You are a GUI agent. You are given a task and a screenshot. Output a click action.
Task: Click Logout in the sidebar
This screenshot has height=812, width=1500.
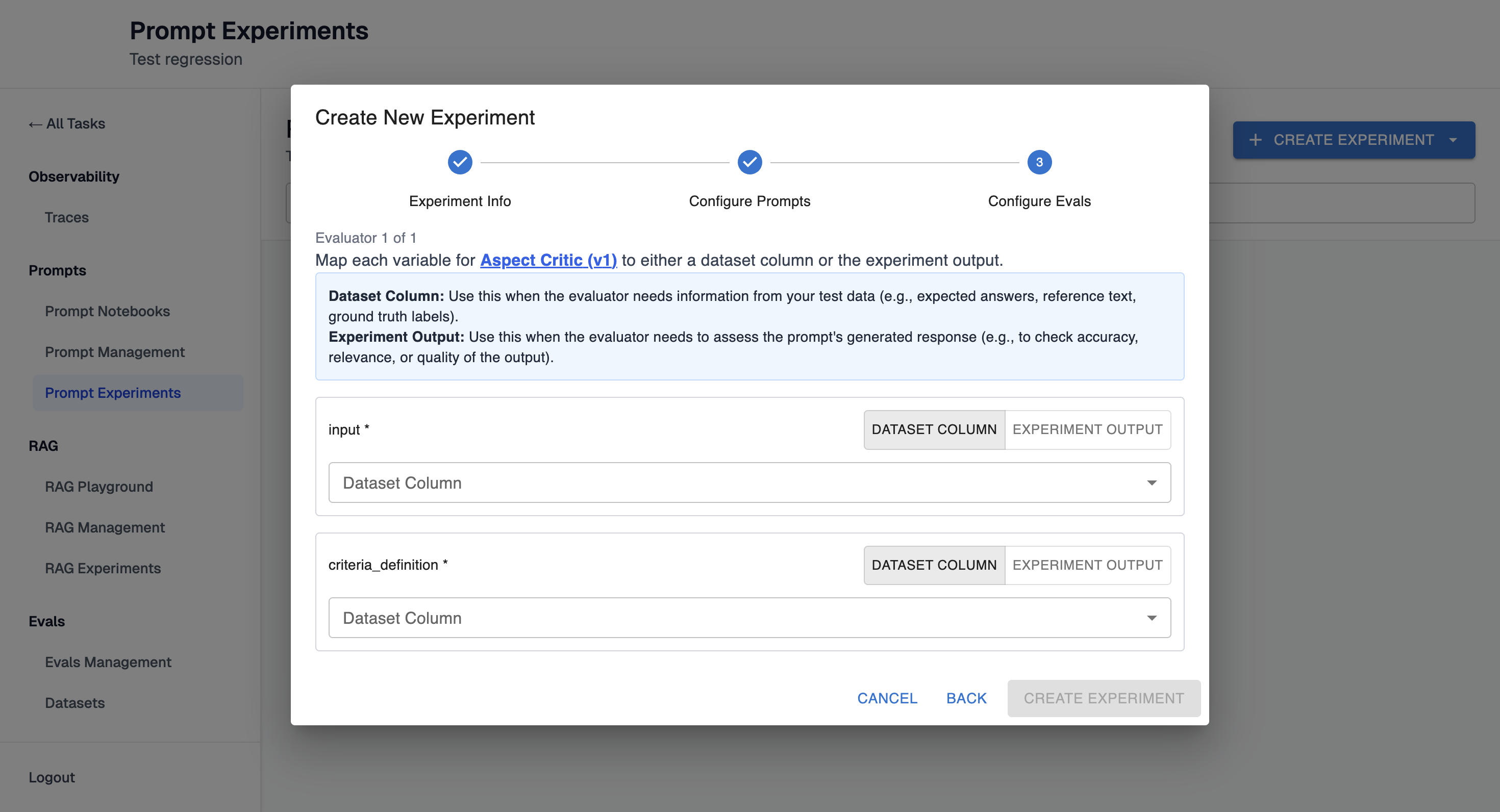[x=51, y=777]
